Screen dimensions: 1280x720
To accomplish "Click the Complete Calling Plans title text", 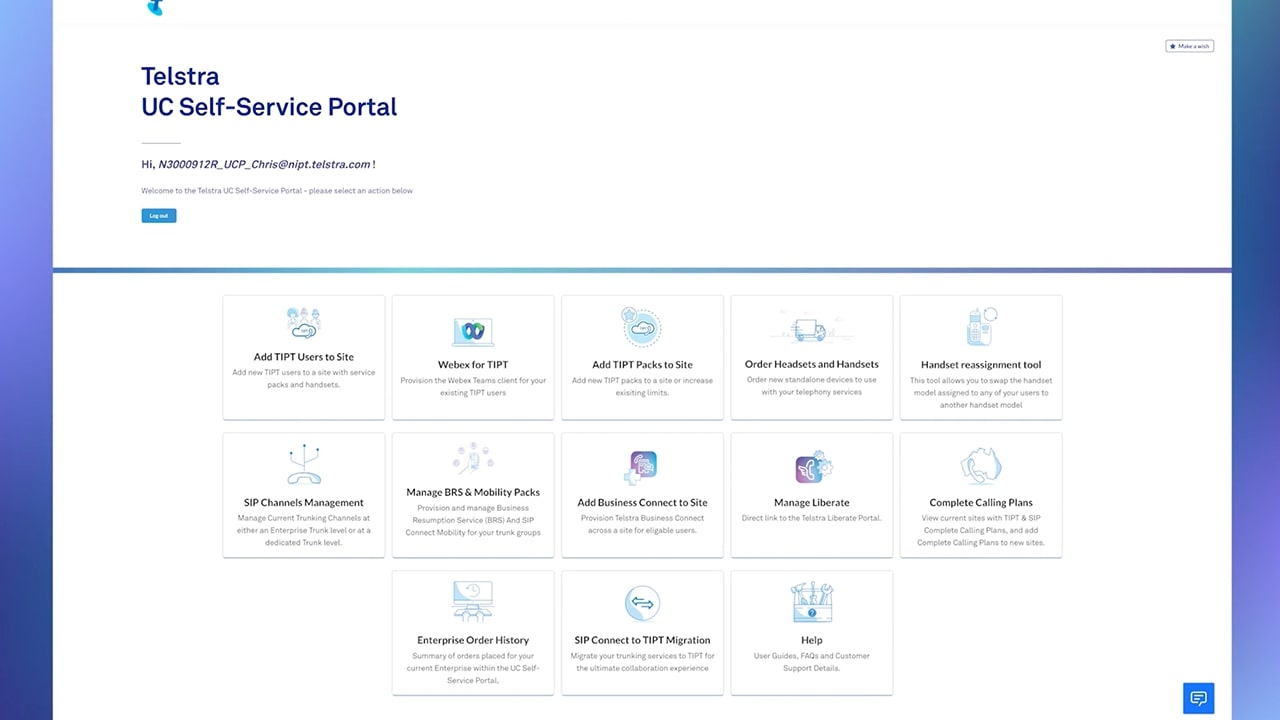I will 981,503.
